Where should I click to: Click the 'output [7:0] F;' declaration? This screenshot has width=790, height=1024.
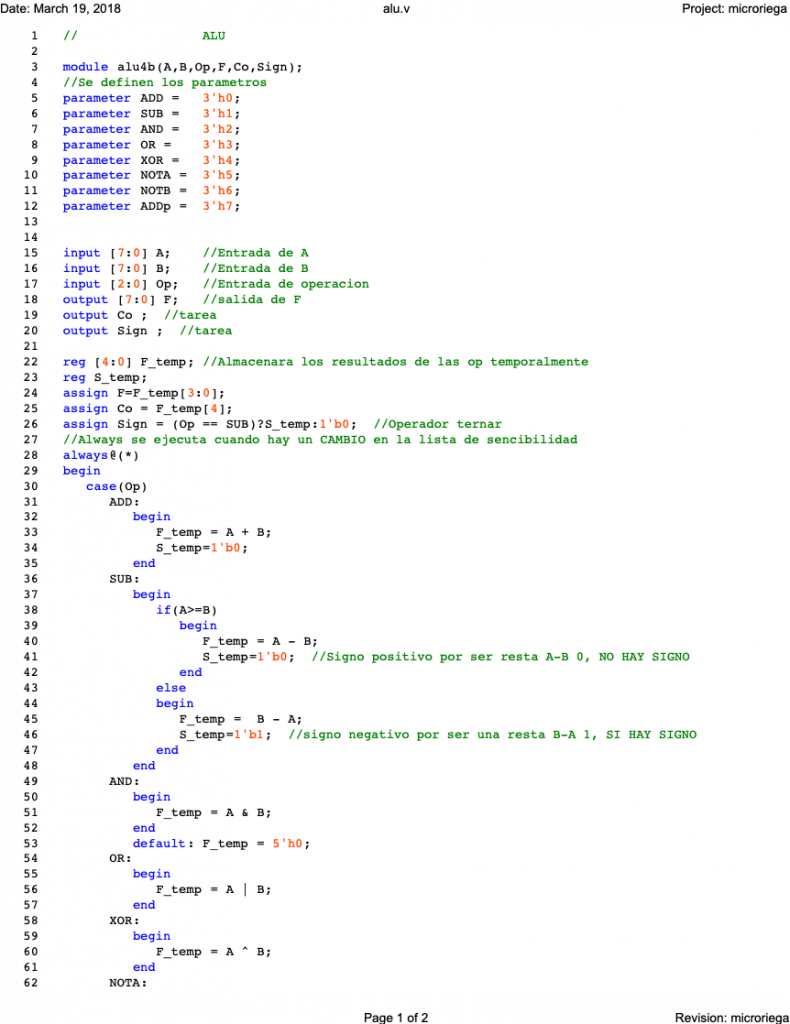click(120, 300)
